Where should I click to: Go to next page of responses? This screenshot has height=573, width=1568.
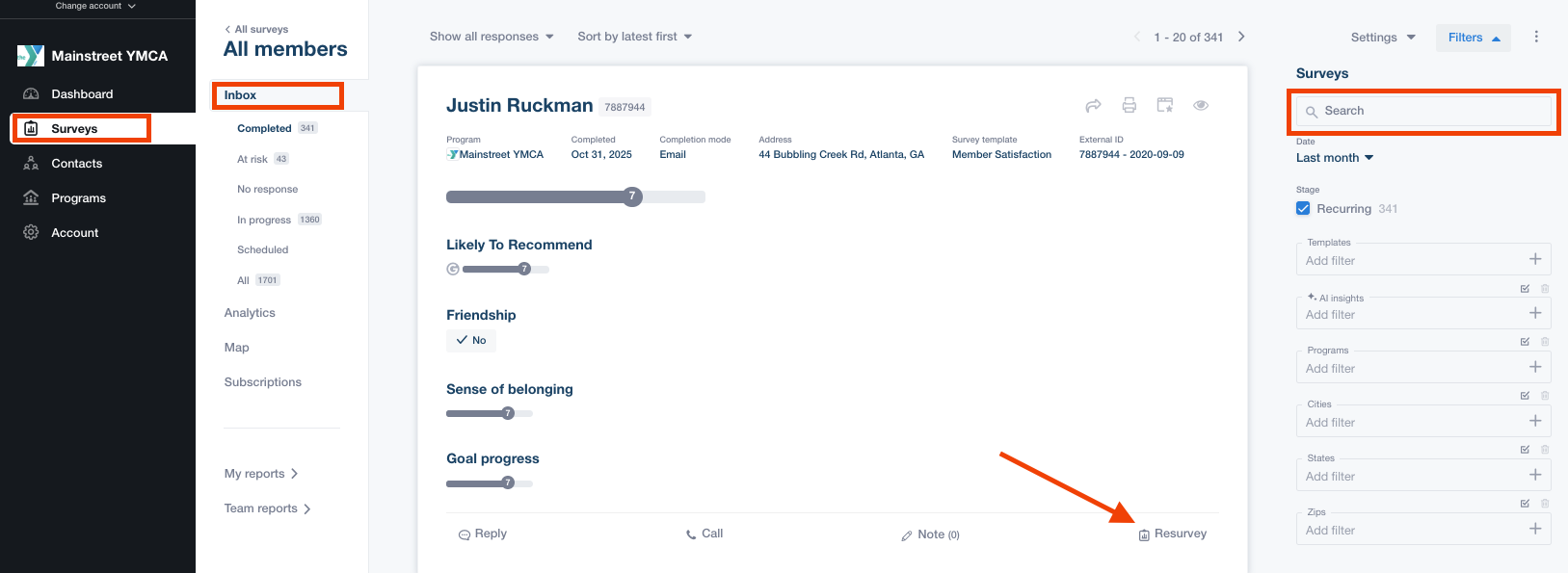[x=1241, y=37]
